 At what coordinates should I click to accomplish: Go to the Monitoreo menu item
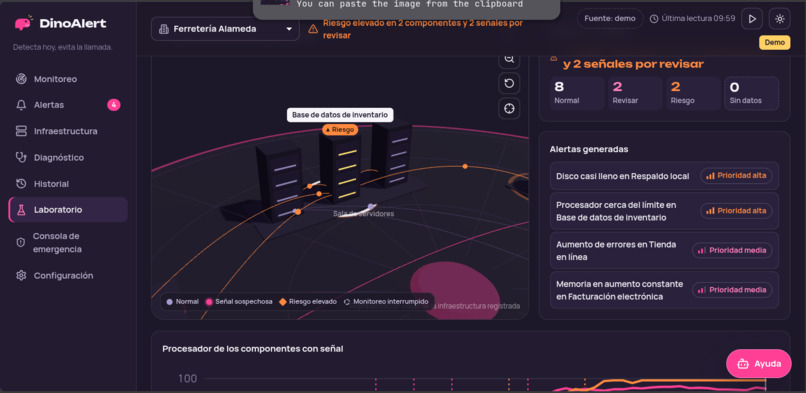pyautogui.click(x=68, y=79)
